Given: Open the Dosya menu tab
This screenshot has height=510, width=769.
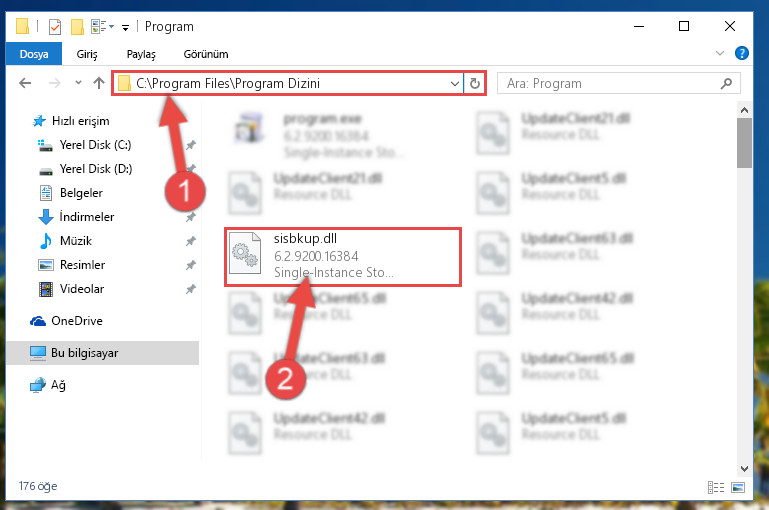Looking at the screenshot, I should [34, 53].
